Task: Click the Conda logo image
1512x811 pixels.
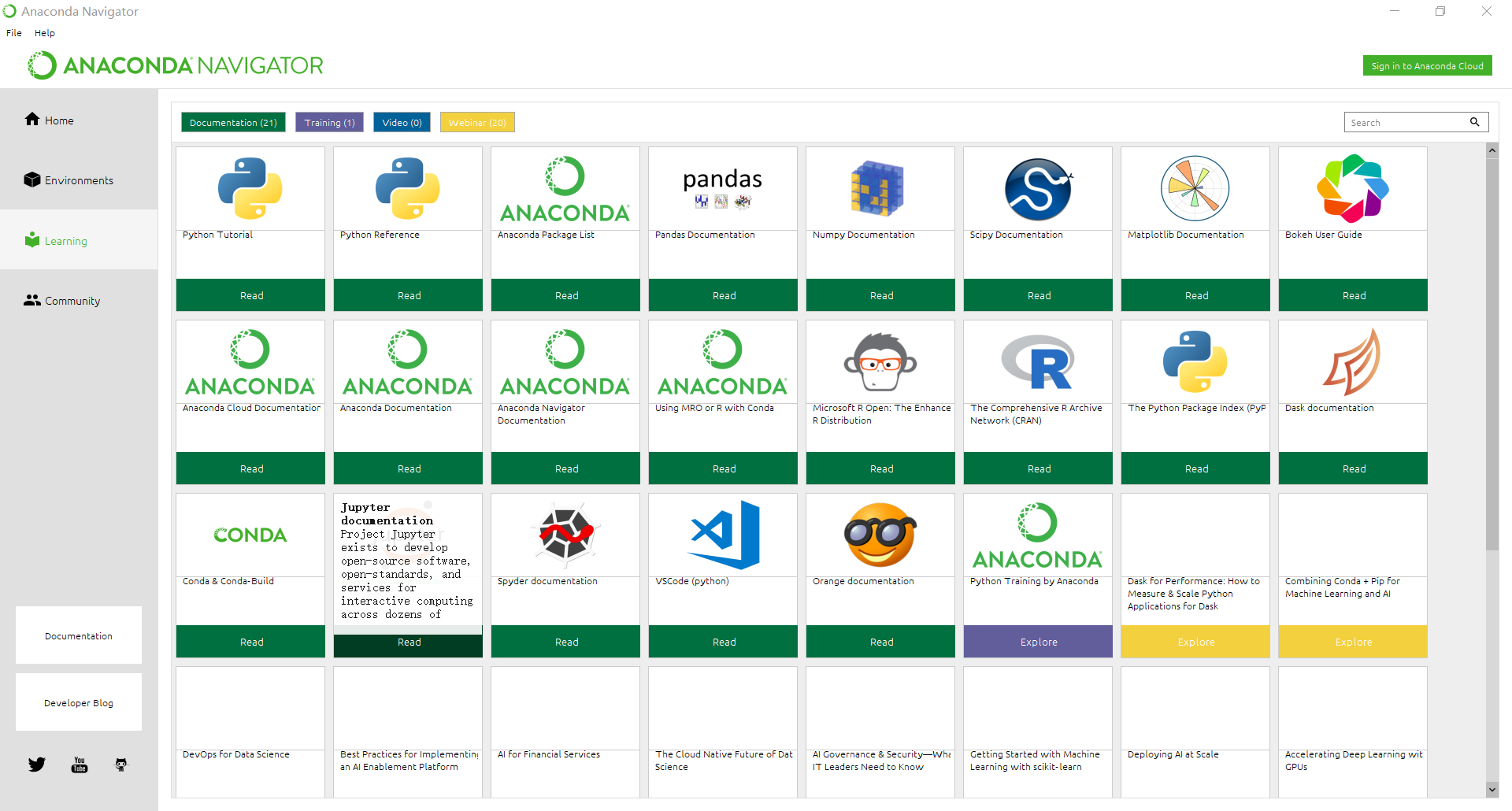Action: point(250,535)
